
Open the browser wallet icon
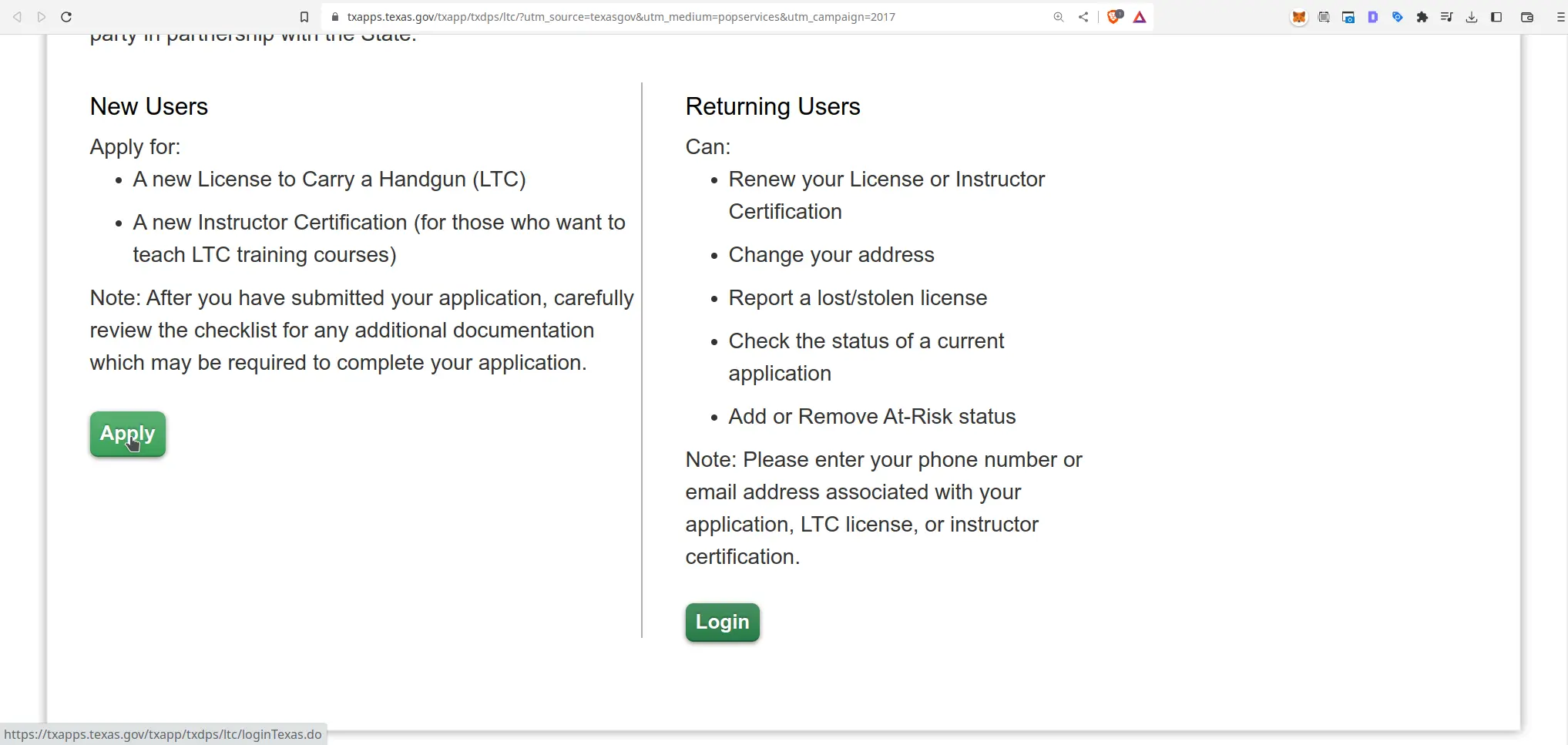coord(1527,16)
